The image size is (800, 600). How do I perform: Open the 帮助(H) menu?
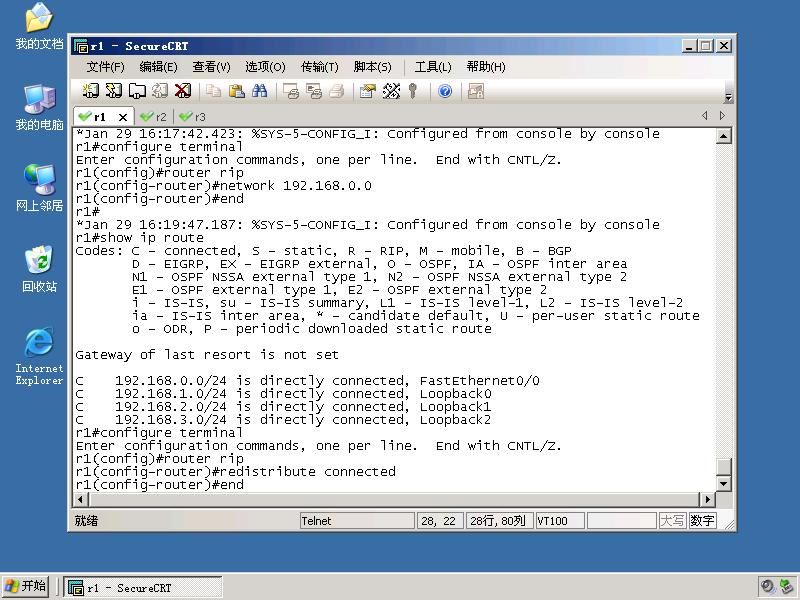click(x=486, y=67)
